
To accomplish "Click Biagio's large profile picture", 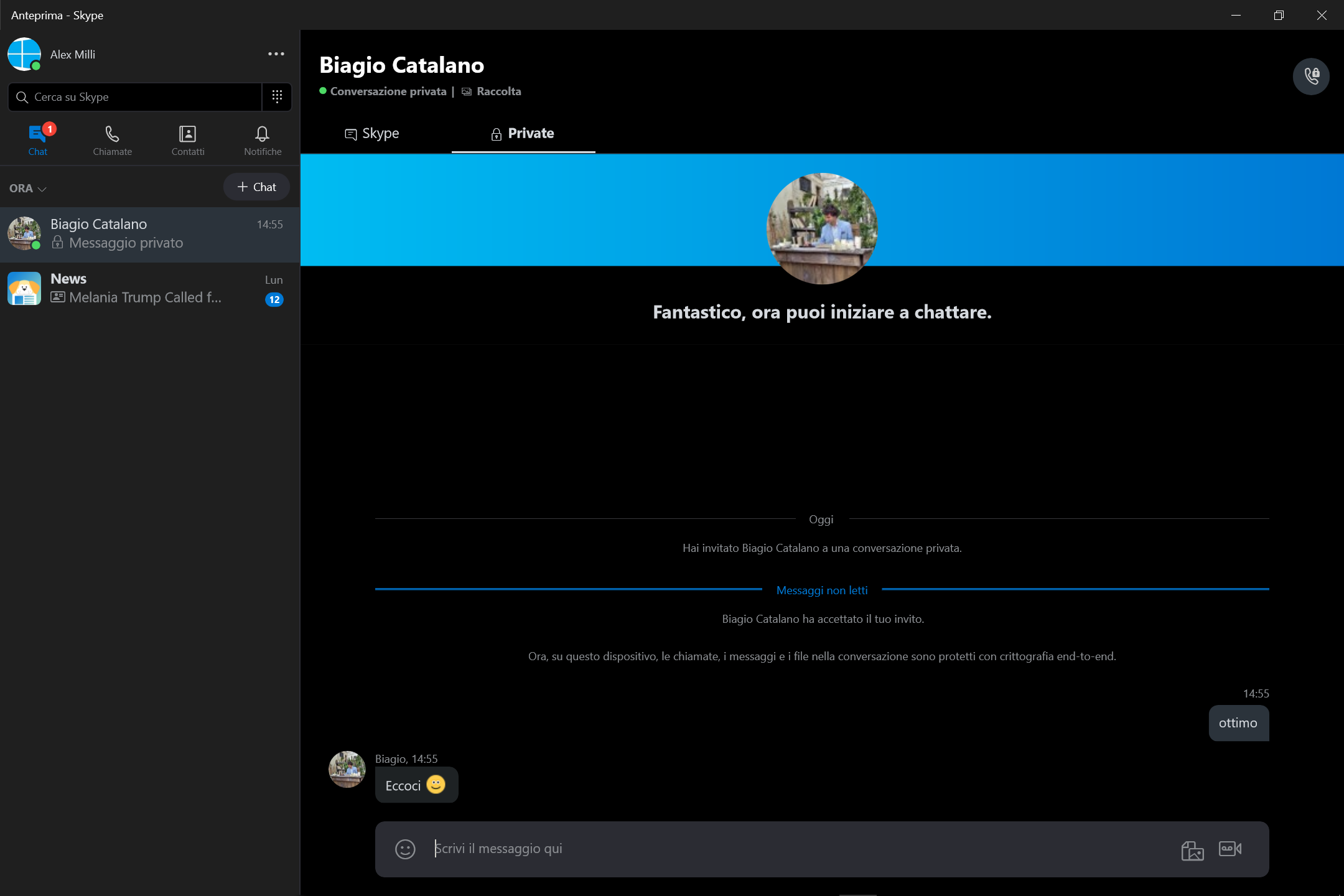I will point(822,228).
